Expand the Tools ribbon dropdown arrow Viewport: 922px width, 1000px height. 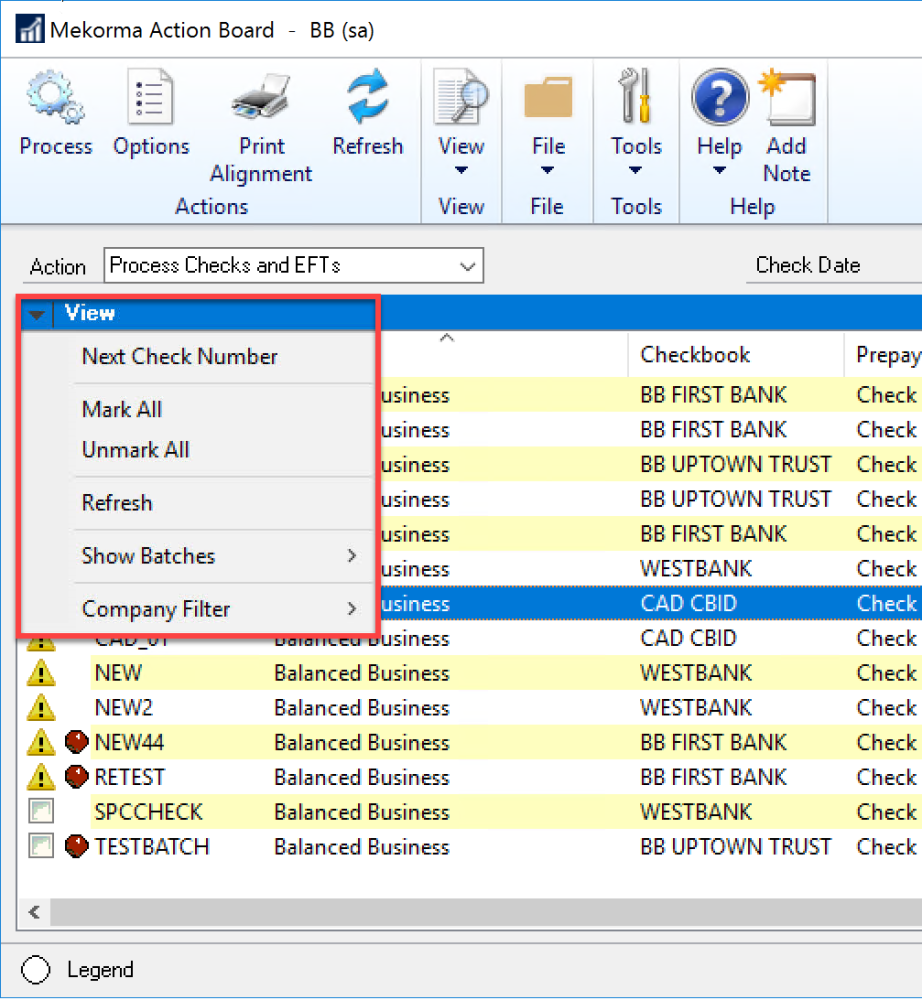coord(635,170)
